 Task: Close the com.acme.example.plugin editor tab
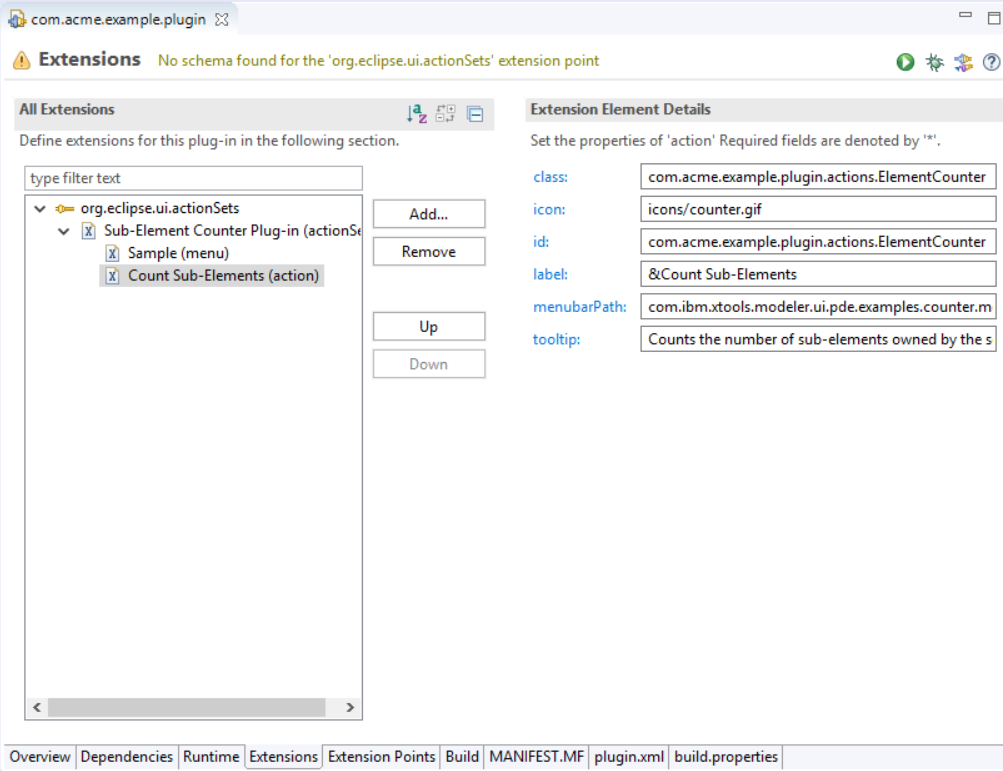coord(222,20)
